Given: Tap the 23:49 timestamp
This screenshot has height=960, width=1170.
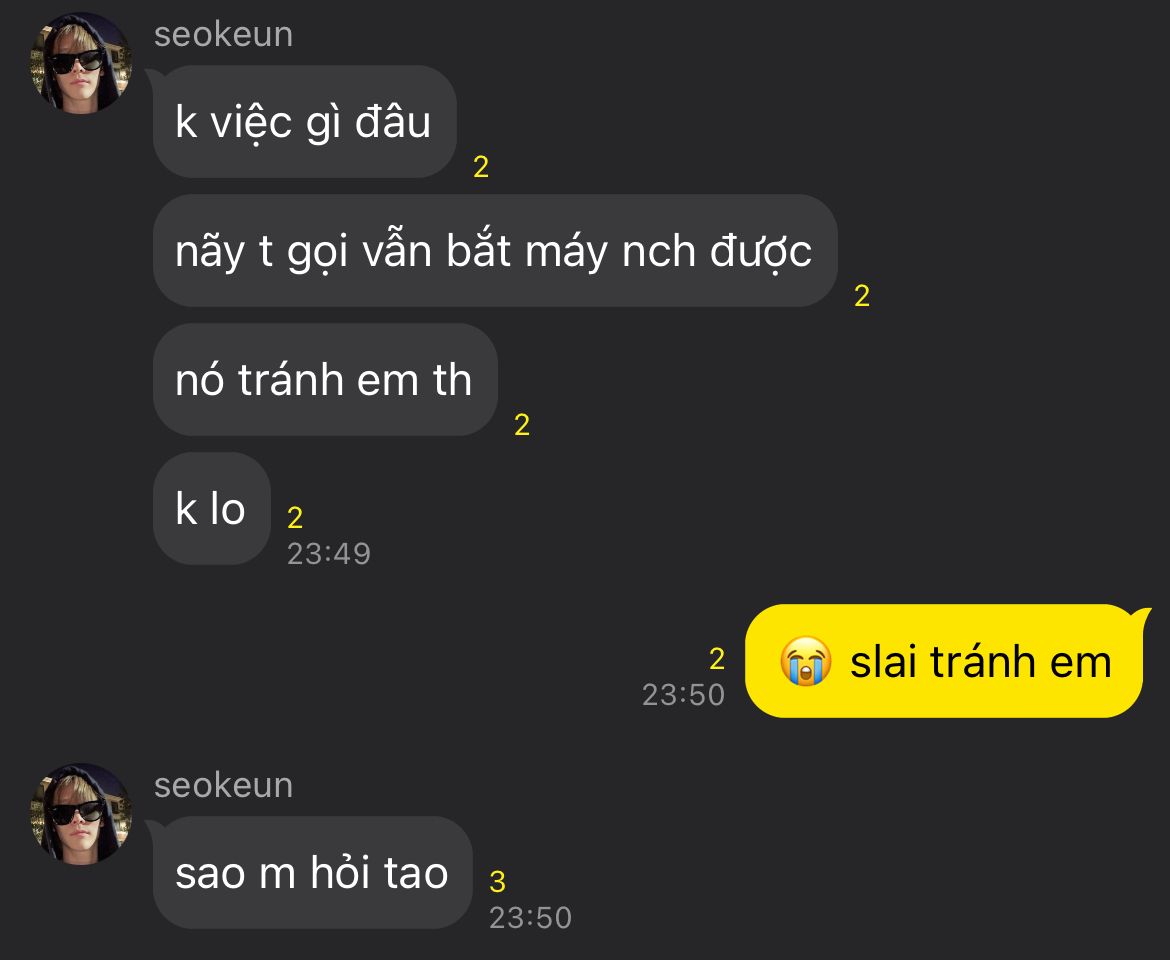Looking at the screenshot, I should [x=329, y=554].
